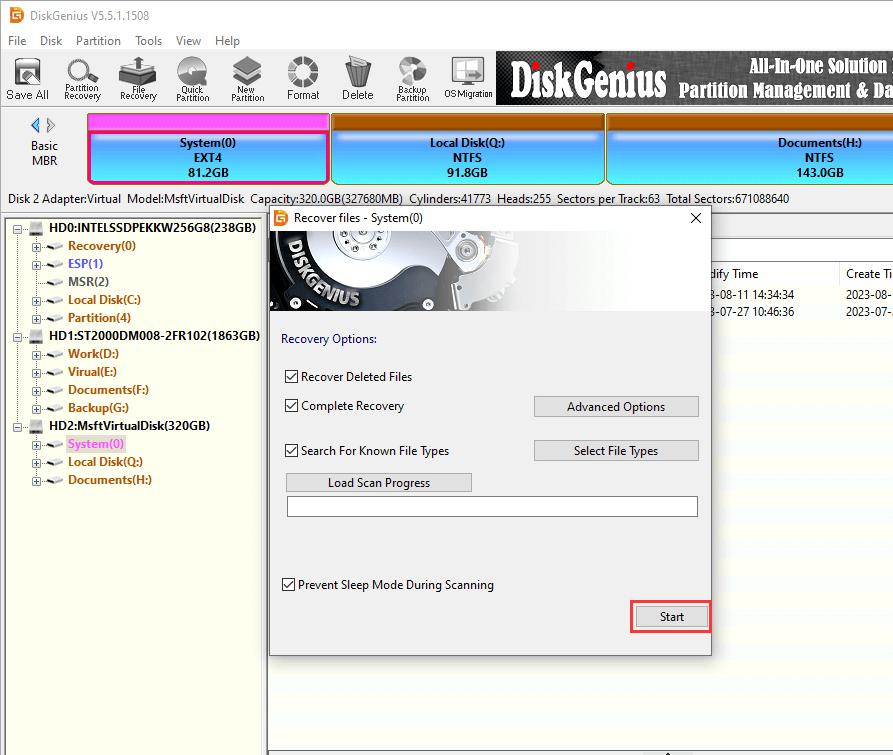
Task: Expand the Local Disk(C:) tree node
Action: (x=37, y=300)
